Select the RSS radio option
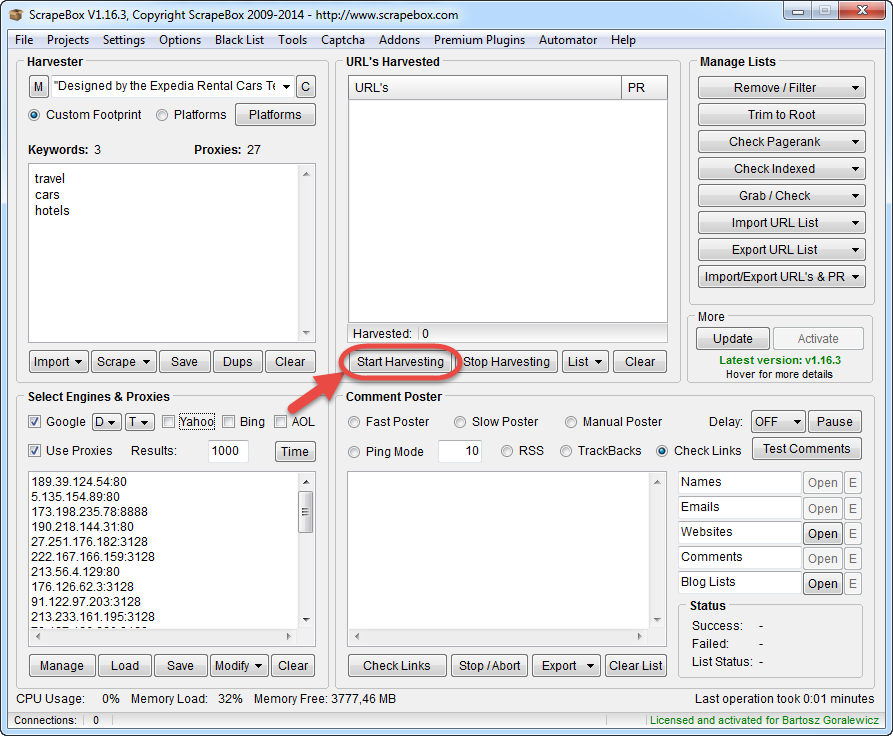Screen dimensions: 893x736 (x=507, y=451)
